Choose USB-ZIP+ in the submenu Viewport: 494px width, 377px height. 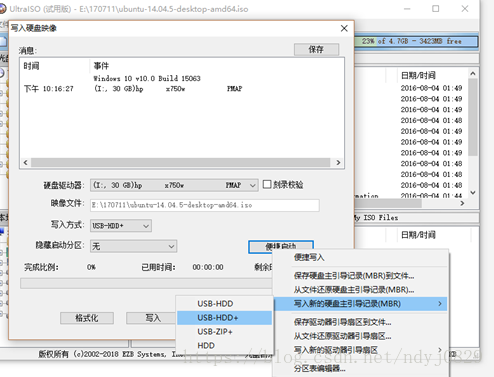[x=224, y=332]
